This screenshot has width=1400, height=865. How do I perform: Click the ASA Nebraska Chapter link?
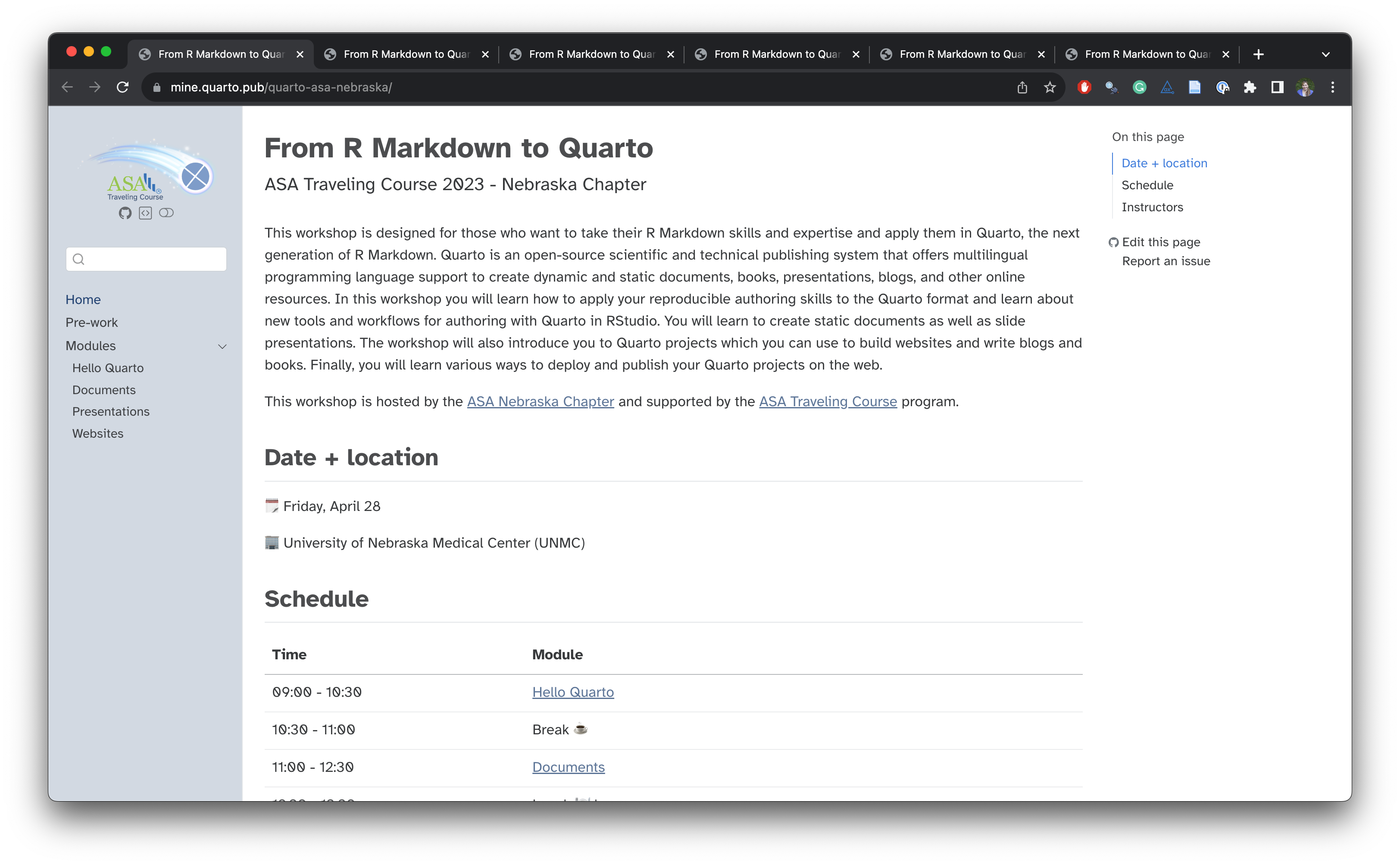(x=540, y=401)
